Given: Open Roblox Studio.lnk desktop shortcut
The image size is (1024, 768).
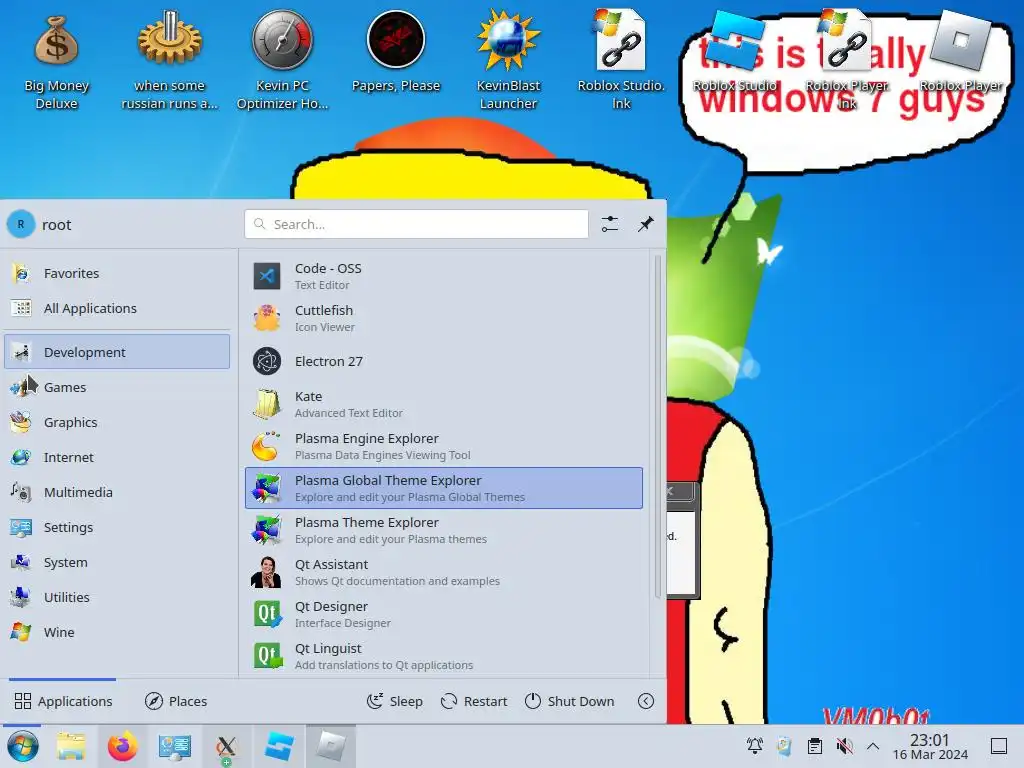Looking at the screenshot, I should pyautogui.click(x=620, y=61).
